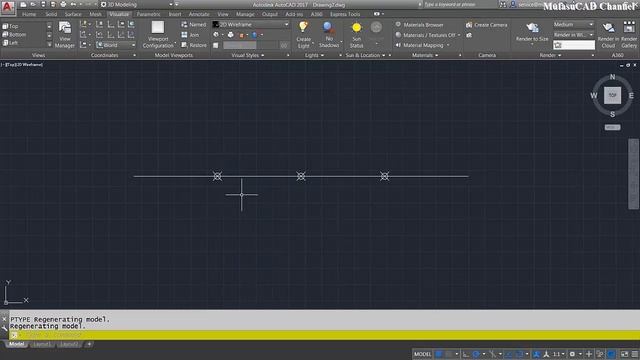Viewport: 640px width, 360px height.
Task: Click Join viewports
Action: [x=190, y=35]
